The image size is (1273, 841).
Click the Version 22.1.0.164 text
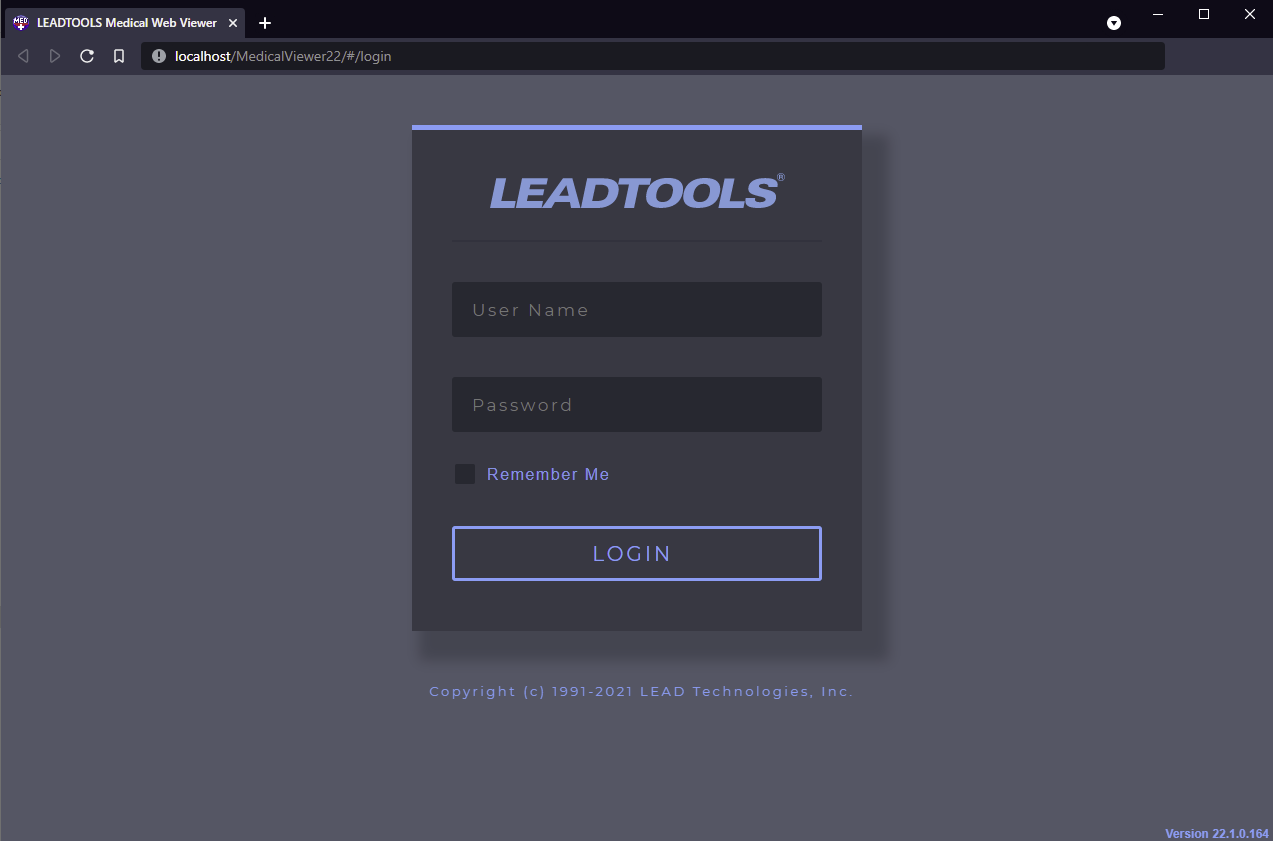(x=1217, y=833)
